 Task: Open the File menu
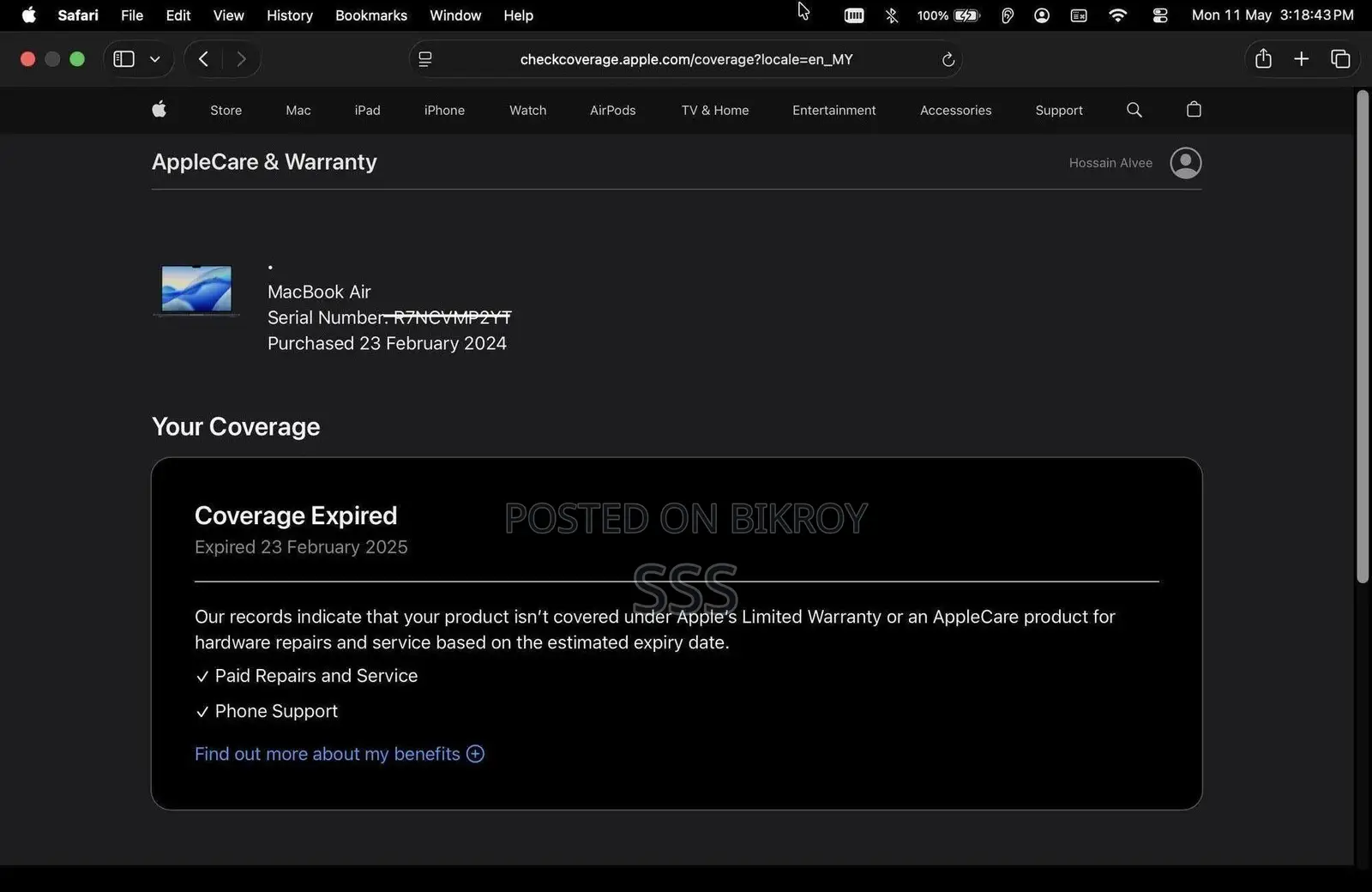click(x=132, y=15)
